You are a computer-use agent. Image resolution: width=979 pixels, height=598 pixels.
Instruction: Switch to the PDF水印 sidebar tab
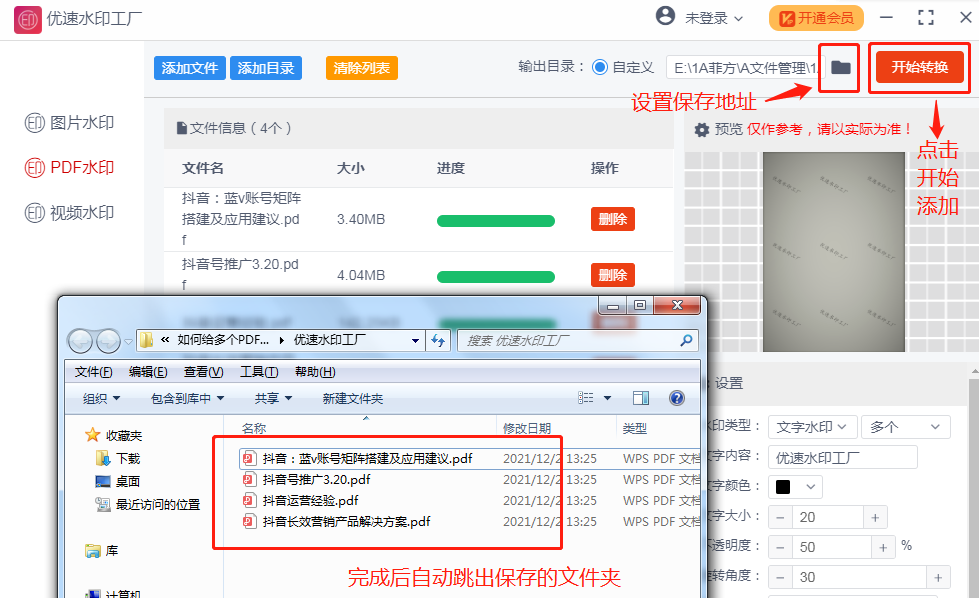tap(69, 168)
